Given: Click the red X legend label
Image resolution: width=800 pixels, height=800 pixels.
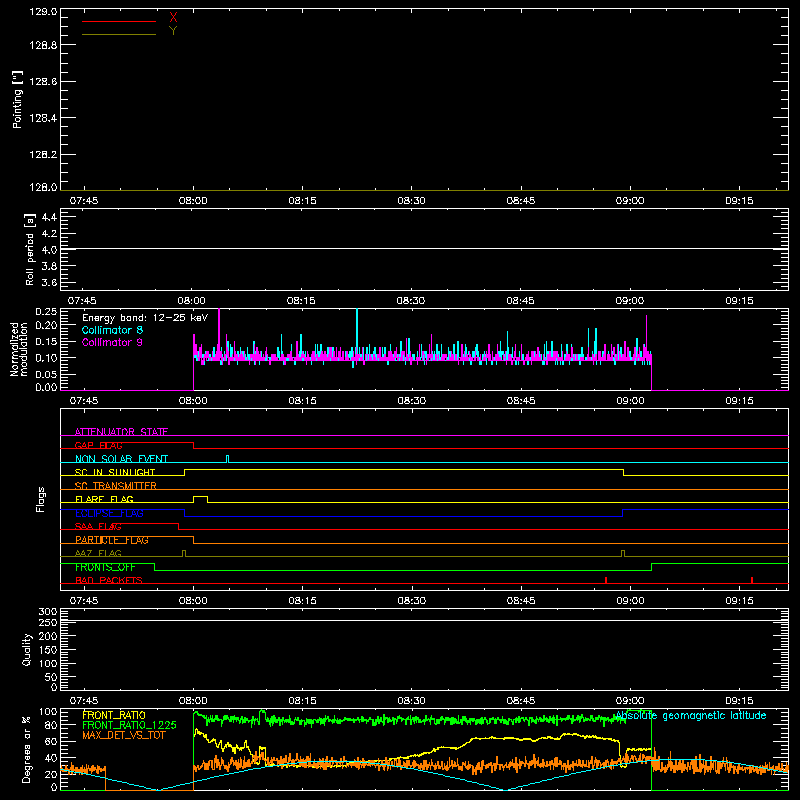Looking at the screenshot, I should [x=173, y=18].
